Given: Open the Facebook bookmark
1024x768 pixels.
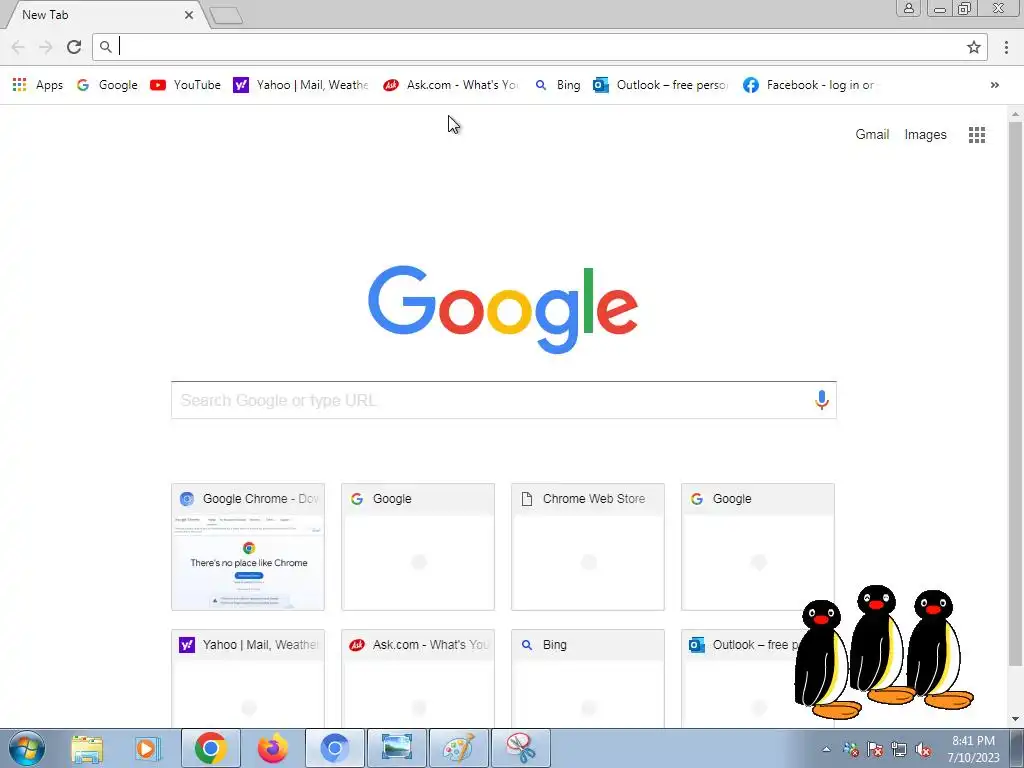Looking at the screenshot, I should (x=810, y=85).
